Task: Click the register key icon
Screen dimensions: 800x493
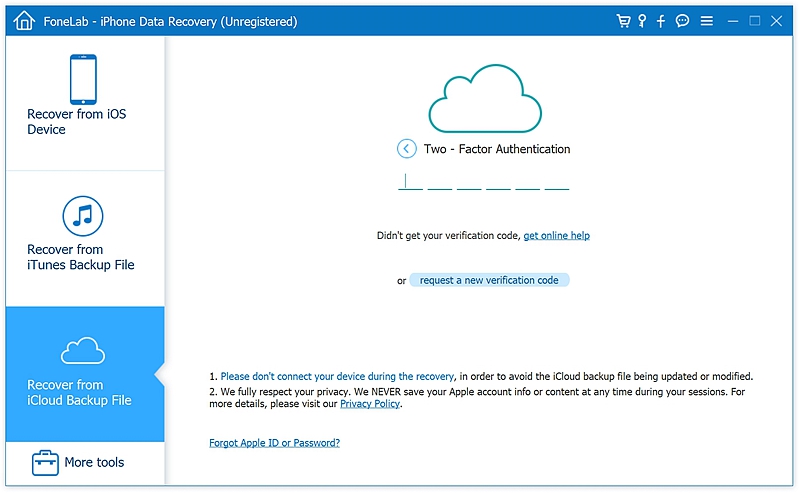Action: tap(642, 21)
